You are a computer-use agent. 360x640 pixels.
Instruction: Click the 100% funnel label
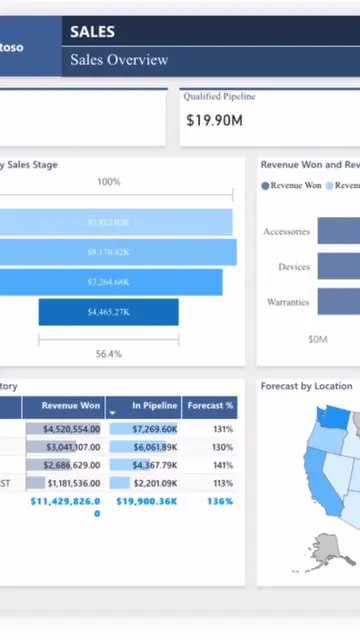coord(109,182)
